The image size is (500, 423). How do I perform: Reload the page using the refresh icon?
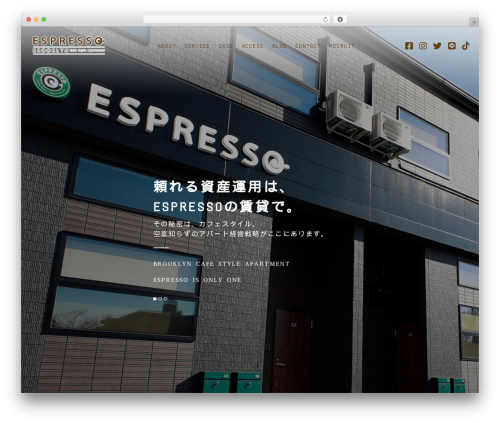[x=325, y=19]
